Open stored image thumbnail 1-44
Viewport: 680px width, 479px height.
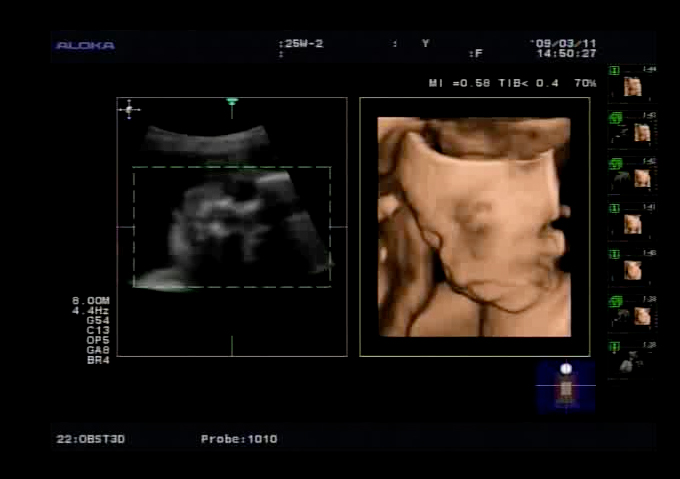(633, 87)
